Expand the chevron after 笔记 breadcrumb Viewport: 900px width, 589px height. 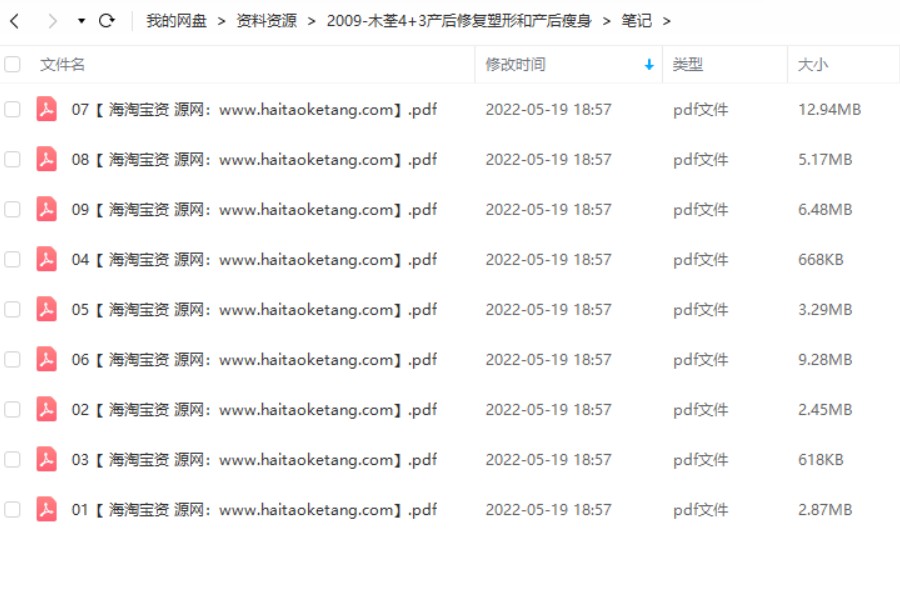tap(666, 21)
